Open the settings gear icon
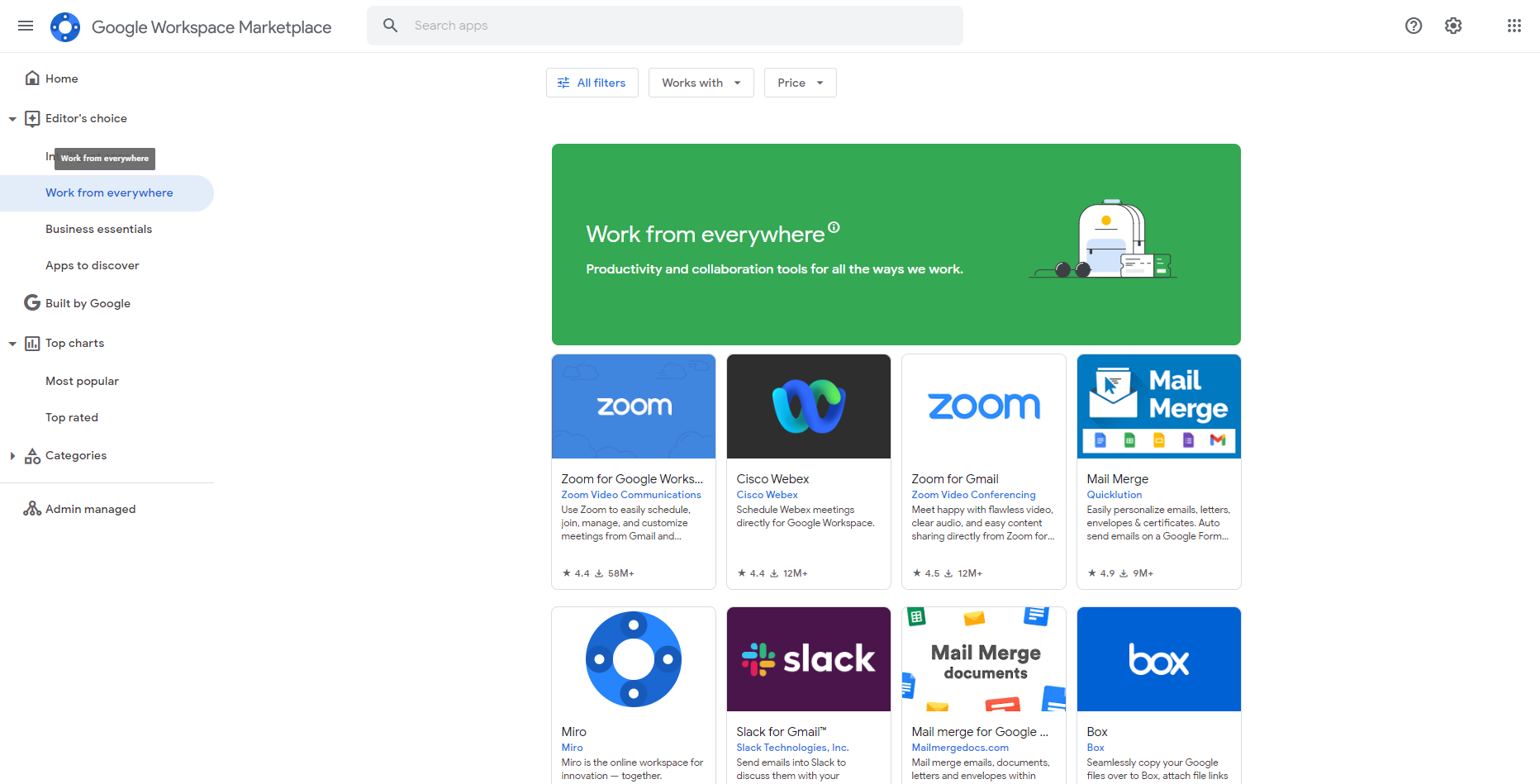1540x784 pixels. click(1453, 26)
